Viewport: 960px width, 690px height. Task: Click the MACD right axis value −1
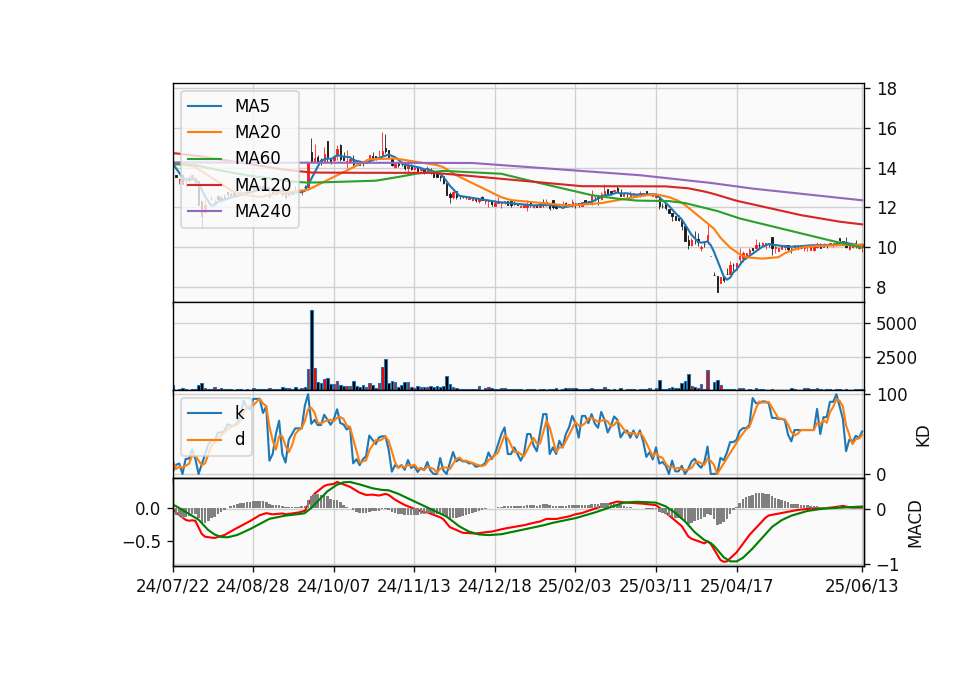(x=888, y=564)
